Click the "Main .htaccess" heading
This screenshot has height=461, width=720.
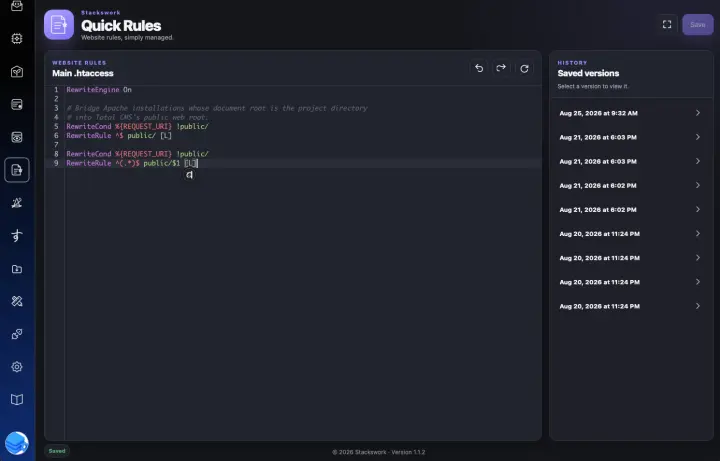(83, 73)
